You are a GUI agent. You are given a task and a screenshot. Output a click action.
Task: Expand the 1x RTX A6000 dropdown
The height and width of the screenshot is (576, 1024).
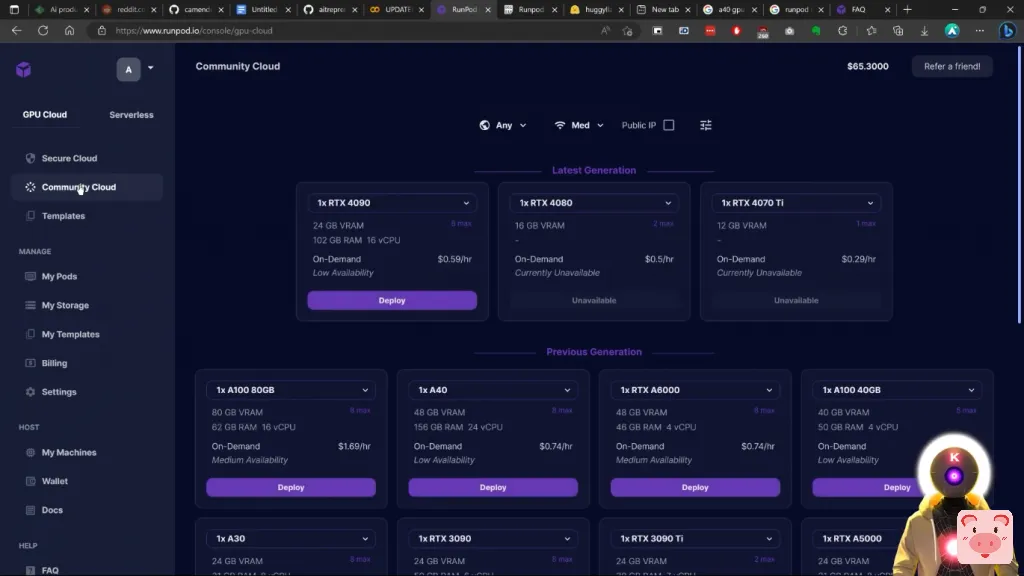pyautogui.click(x=696, y=390)
